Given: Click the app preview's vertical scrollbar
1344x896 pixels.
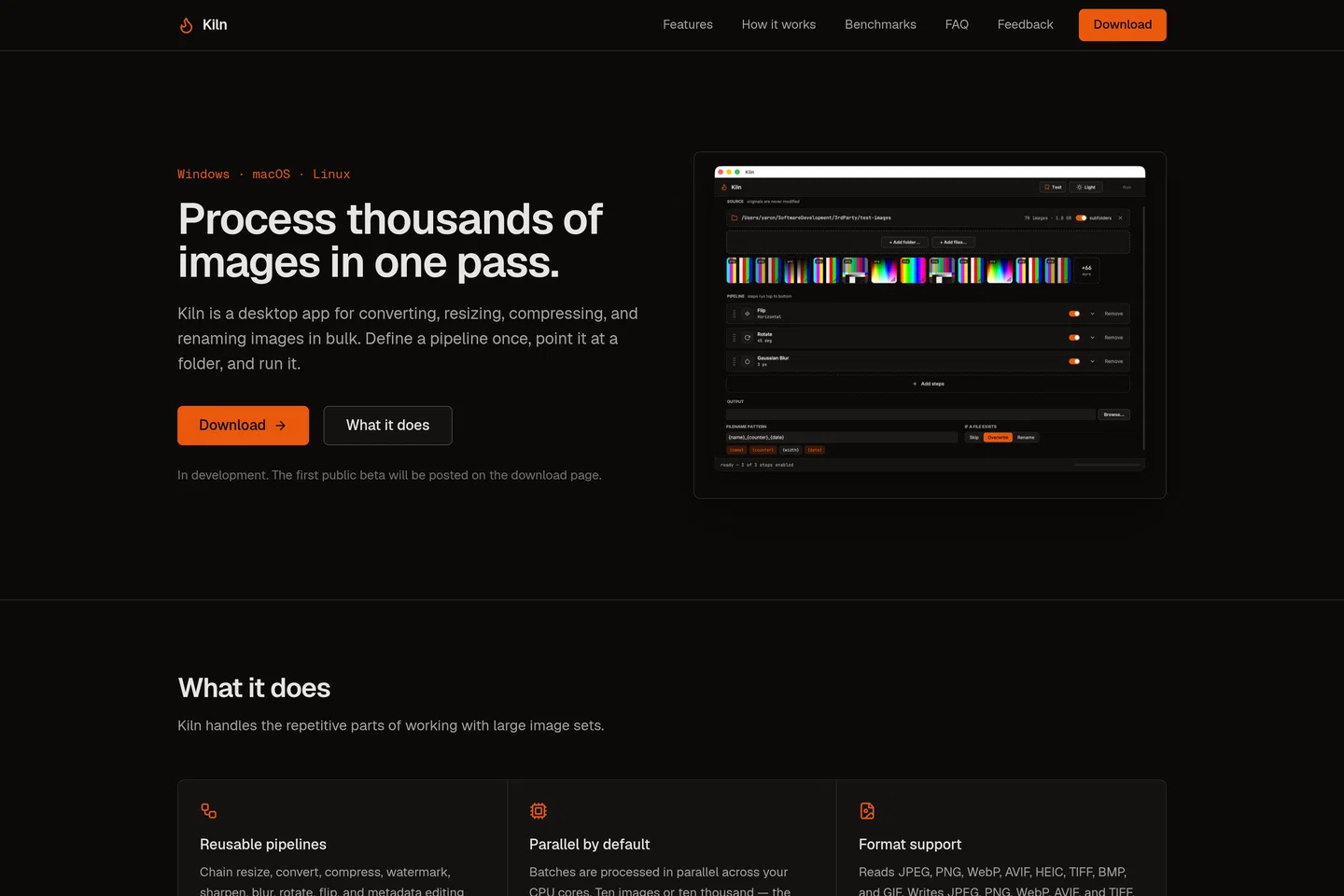Looking at the screenshot, I should click(x=1144, y=327).
